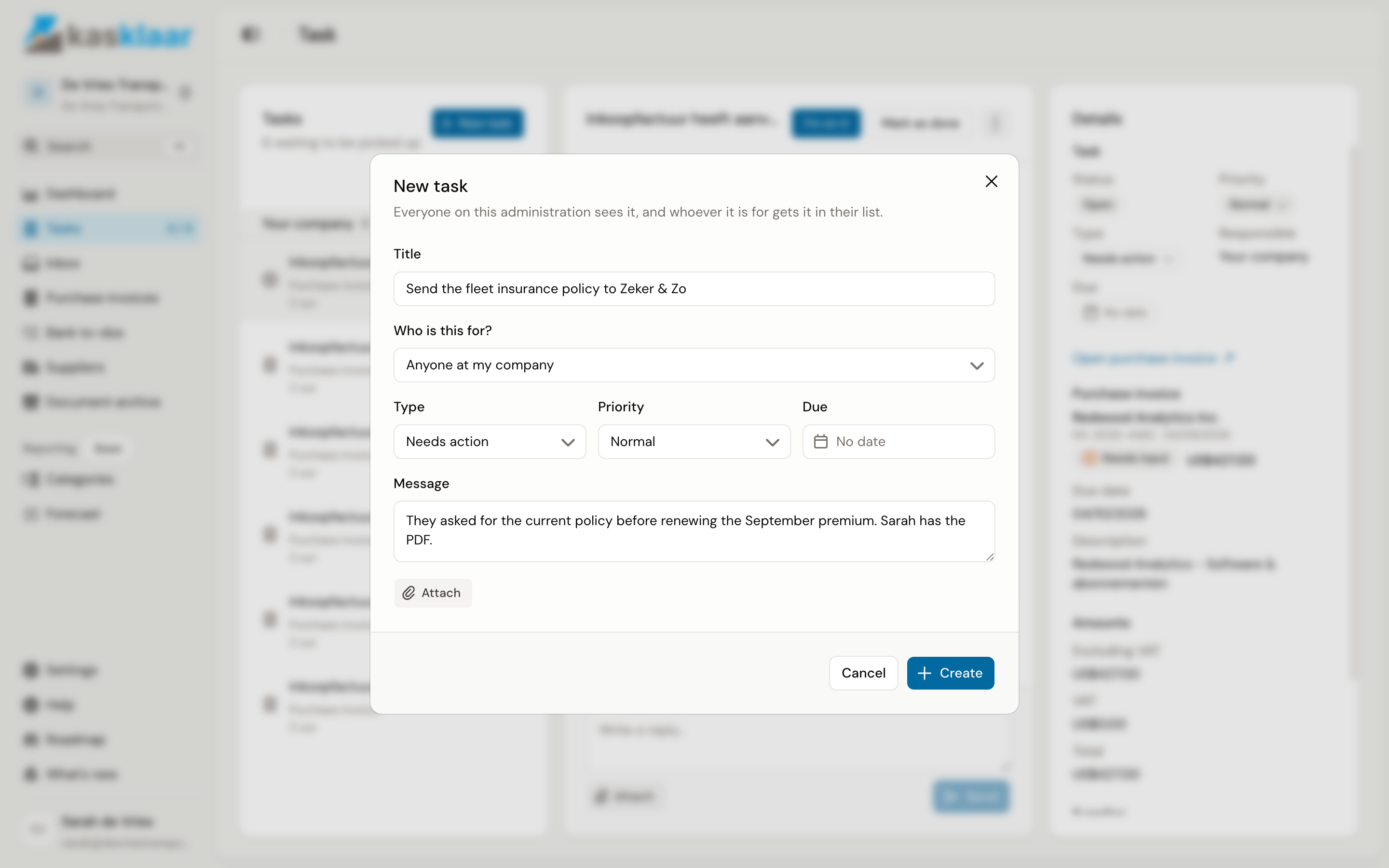Pick a due date in the No date field

pyautogui.click(x=898, y=441)
